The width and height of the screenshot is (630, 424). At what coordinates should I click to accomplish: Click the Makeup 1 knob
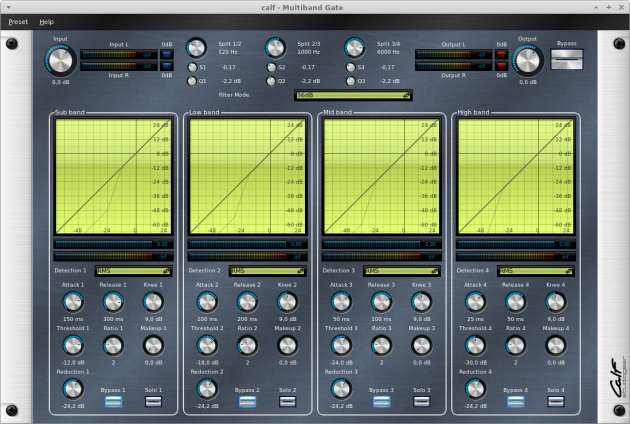point(153,346)
